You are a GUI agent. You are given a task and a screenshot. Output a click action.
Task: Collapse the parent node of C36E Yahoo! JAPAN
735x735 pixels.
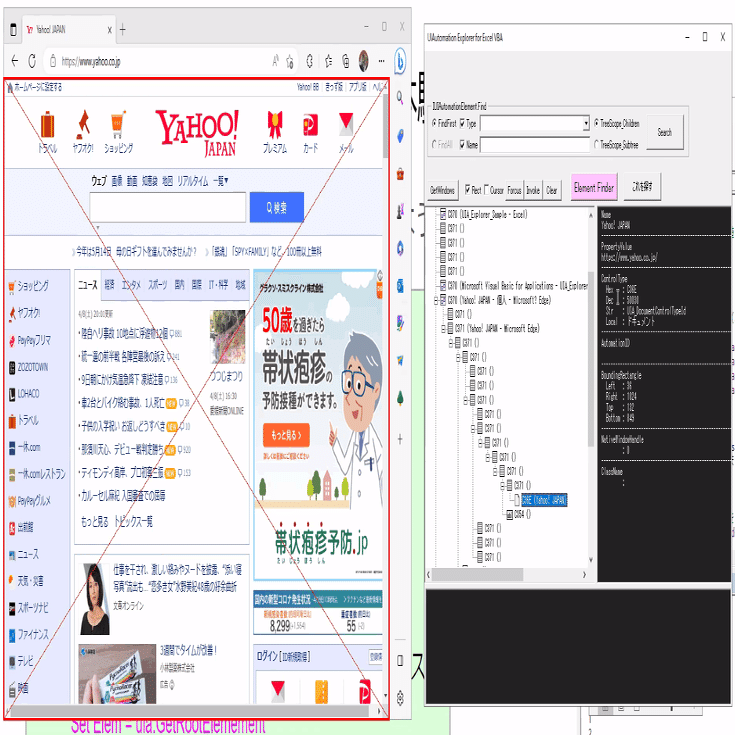pyautogui.click(x=502, y=485)
